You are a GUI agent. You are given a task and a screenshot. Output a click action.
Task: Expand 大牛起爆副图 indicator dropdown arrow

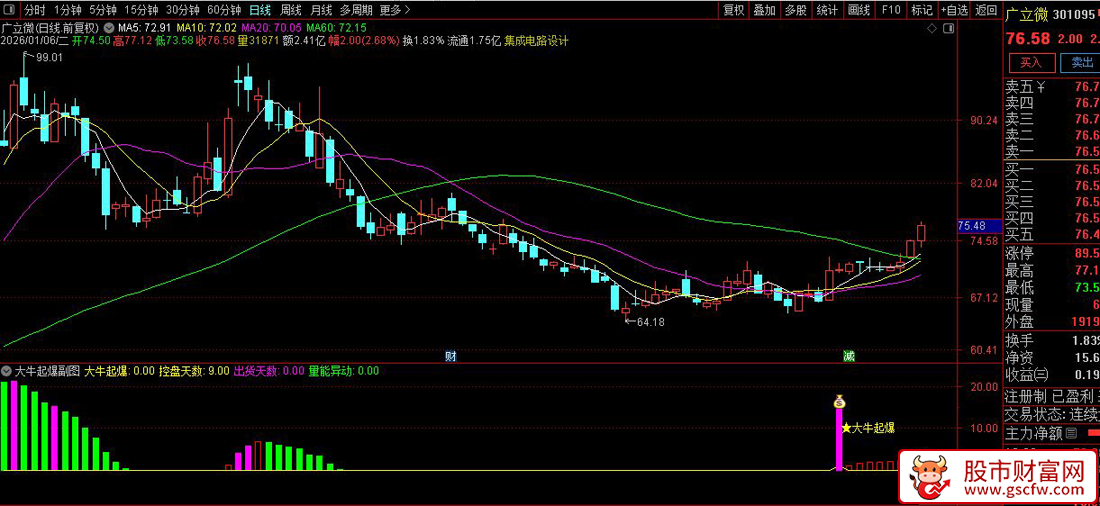pyautogui.click(x=7, y=371)
